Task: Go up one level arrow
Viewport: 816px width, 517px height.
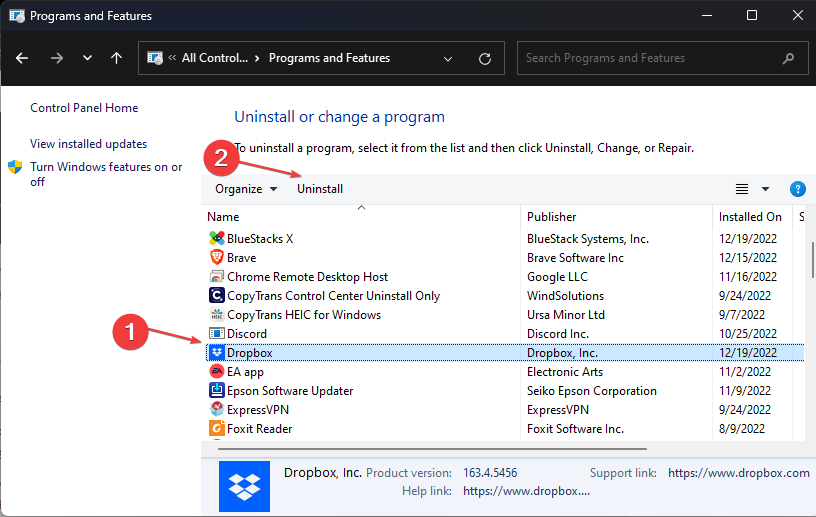Action: coord(117,58)
